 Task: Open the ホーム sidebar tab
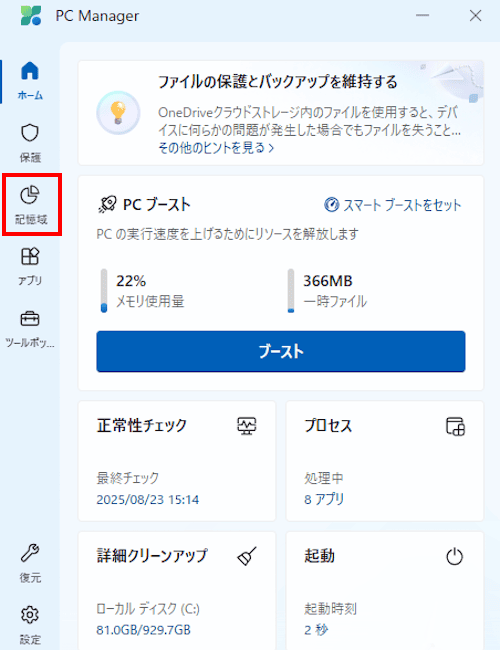coord(30,81)
